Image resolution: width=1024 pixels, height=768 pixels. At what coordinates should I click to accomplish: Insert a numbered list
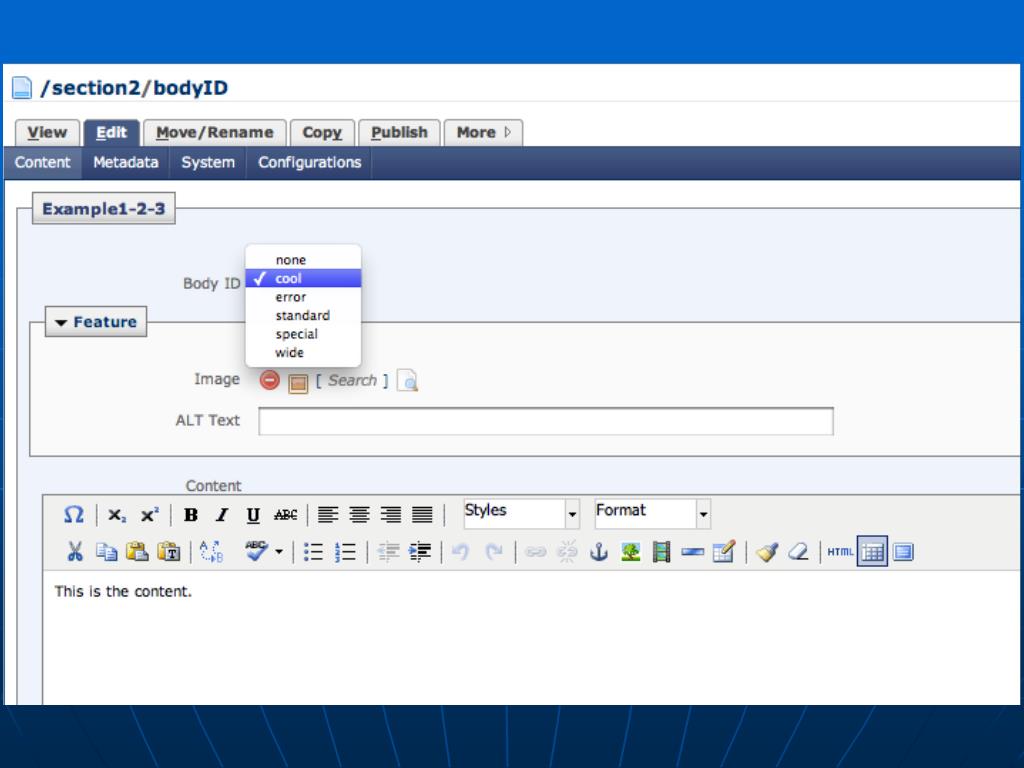coord(345,552)
